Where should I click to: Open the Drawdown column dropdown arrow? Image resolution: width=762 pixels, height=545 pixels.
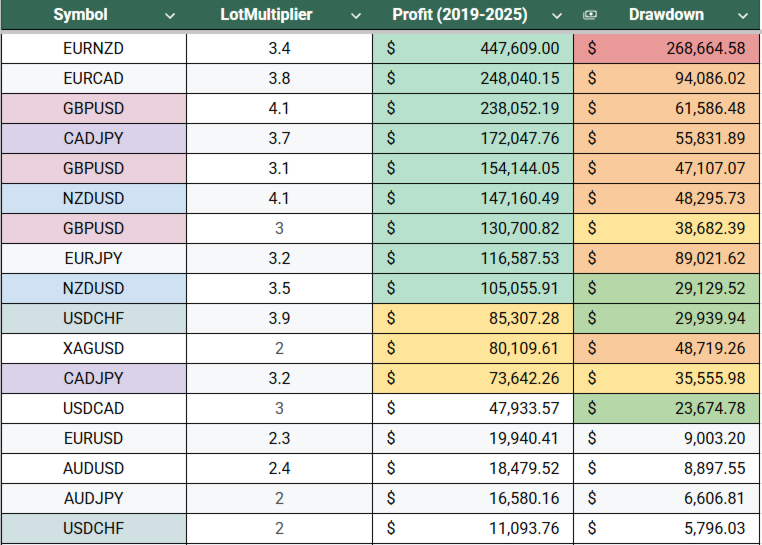tap(741, 16)
